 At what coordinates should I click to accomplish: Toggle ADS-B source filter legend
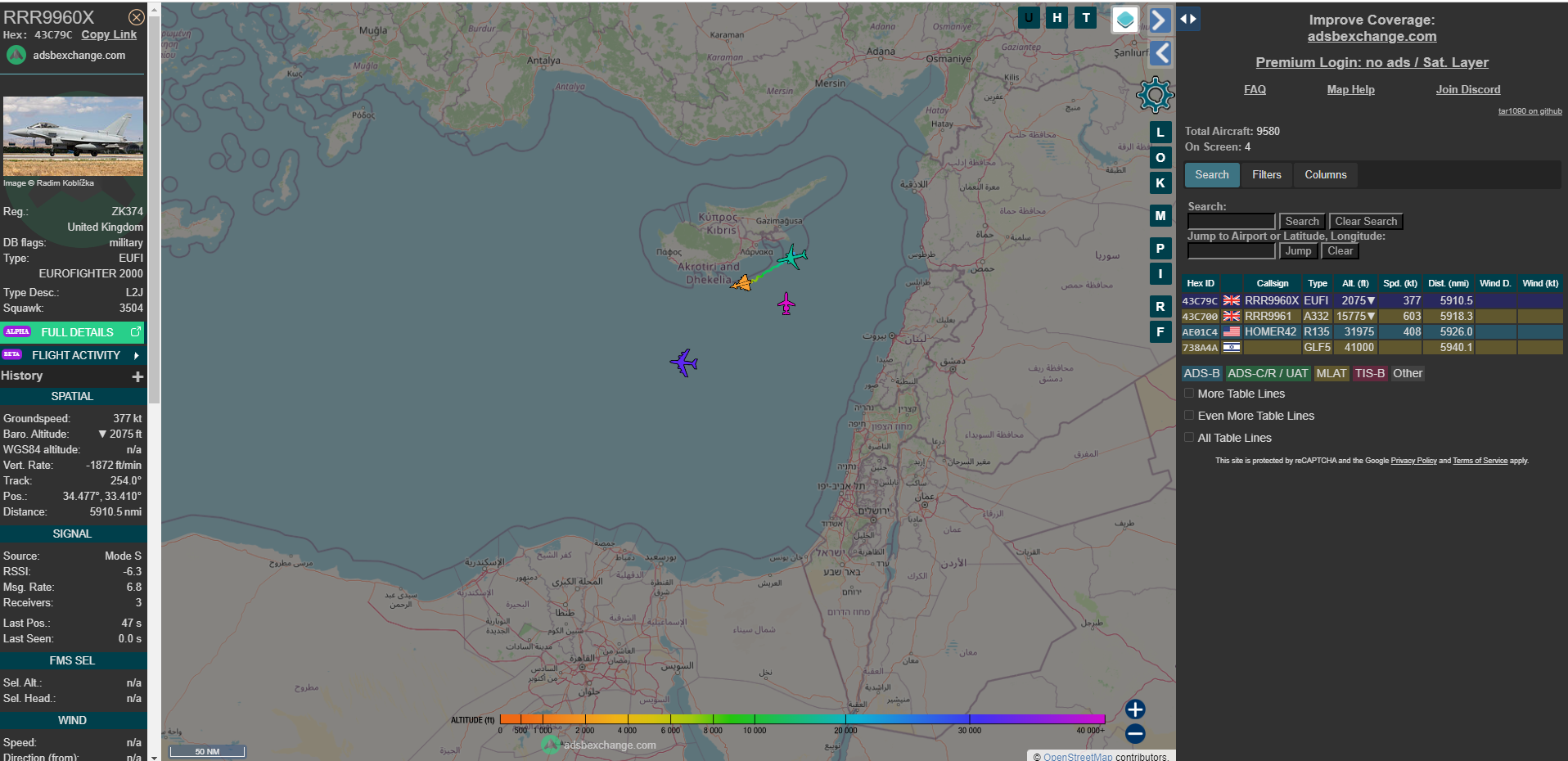1201,373
